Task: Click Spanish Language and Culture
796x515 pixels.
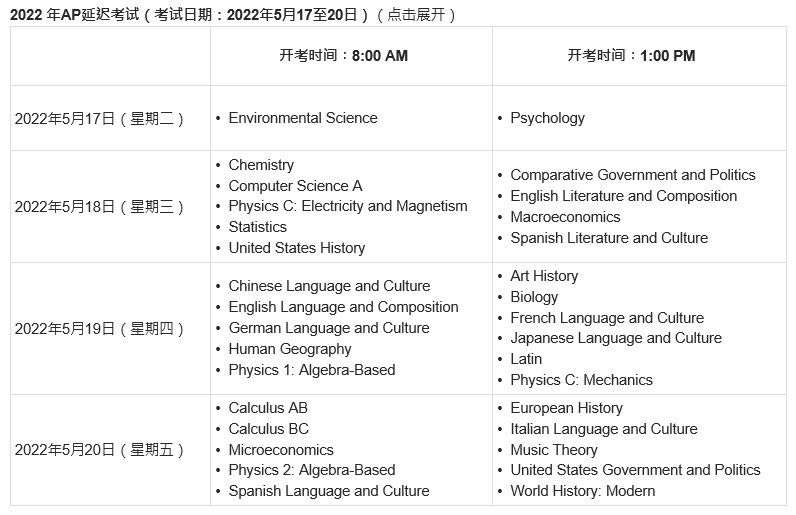Action: [x=329, y=491]
